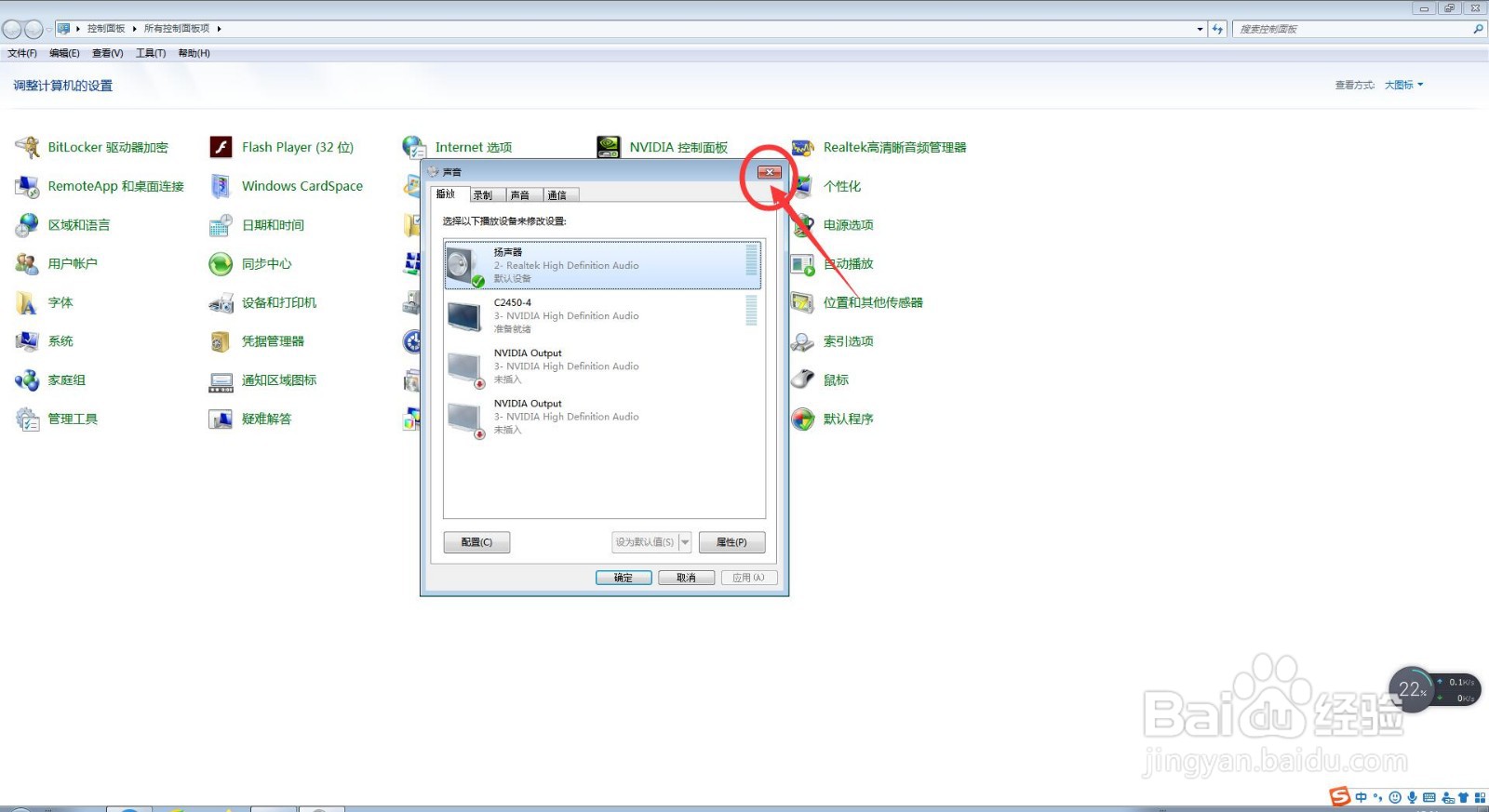Screen dimensions: 1489x812
Task: Open Sogou soft keyboard icon
Action: point(1429,797)
